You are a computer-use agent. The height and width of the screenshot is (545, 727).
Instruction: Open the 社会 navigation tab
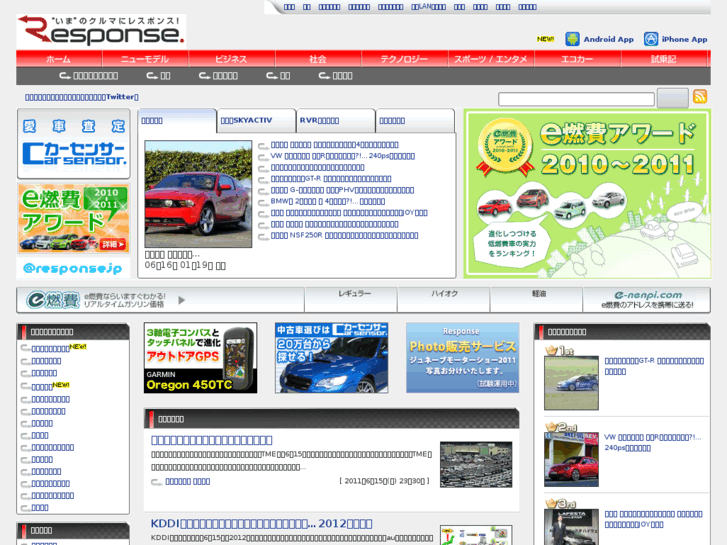318,59
